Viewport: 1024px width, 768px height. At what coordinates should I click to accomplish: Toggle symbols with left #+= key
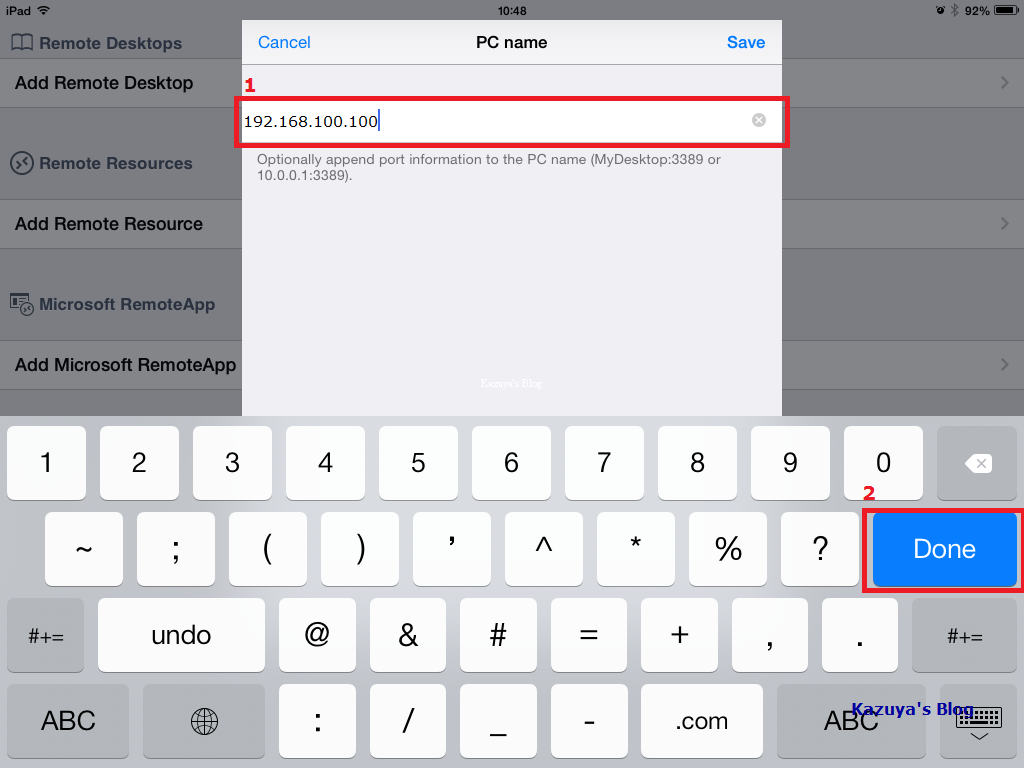(x=46, y=635)
